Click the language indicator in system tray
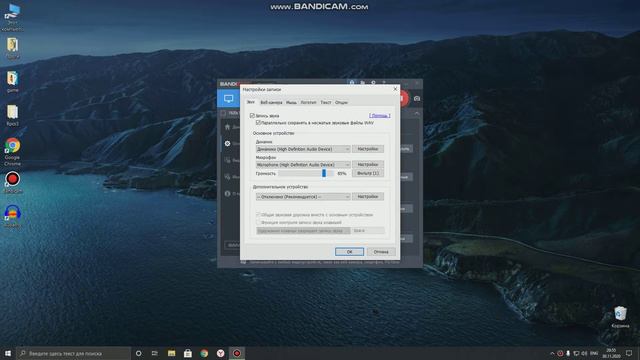 594,353
